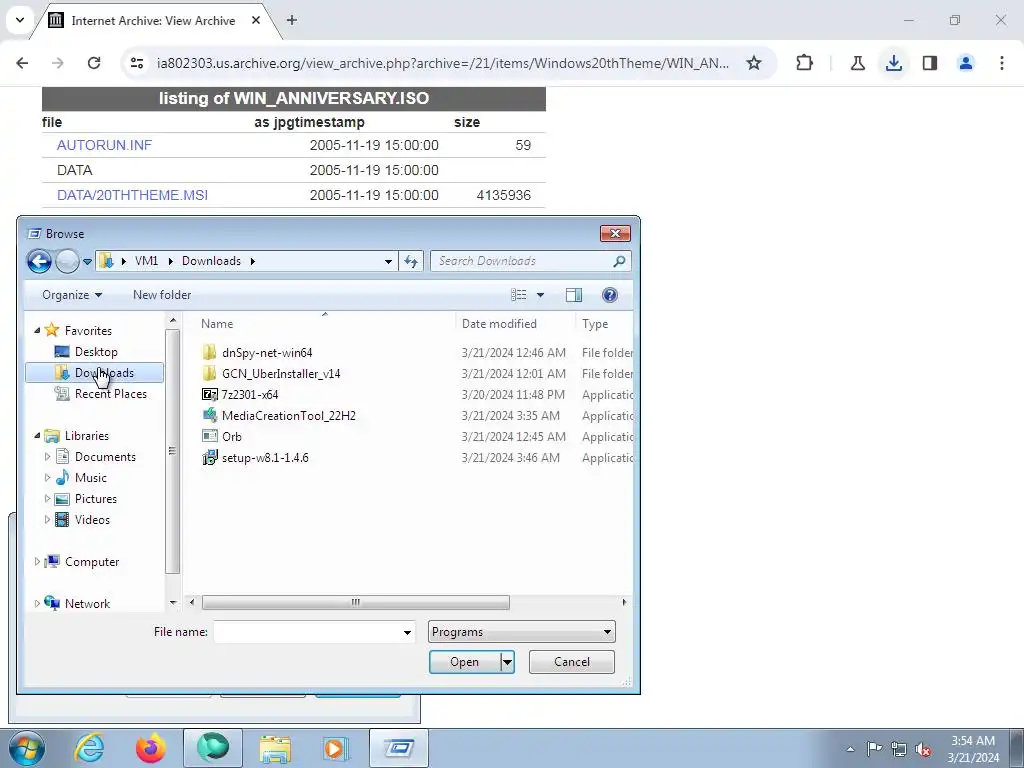
Task: Open Chrome downloads icon
Action: tap(894, 63)
